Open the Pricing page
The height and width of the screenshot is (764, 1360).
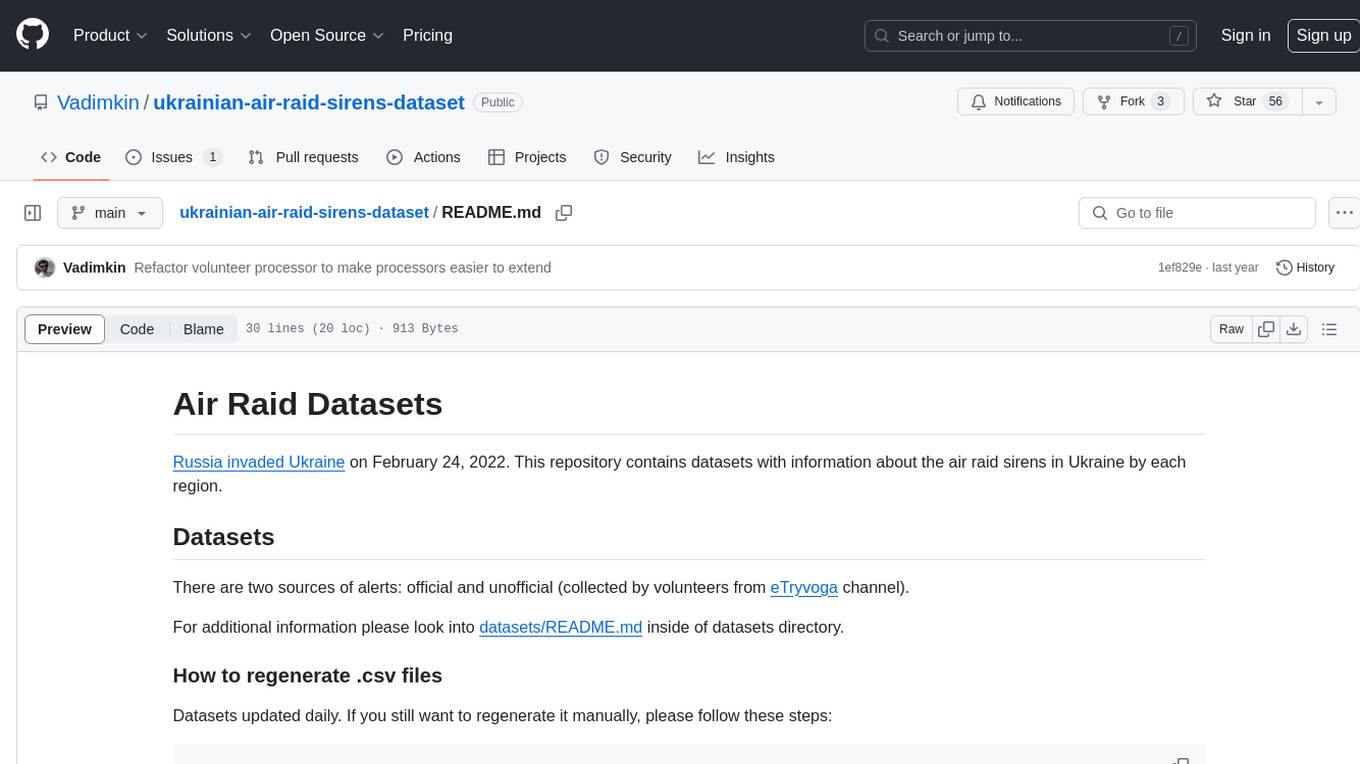(427, 35)
